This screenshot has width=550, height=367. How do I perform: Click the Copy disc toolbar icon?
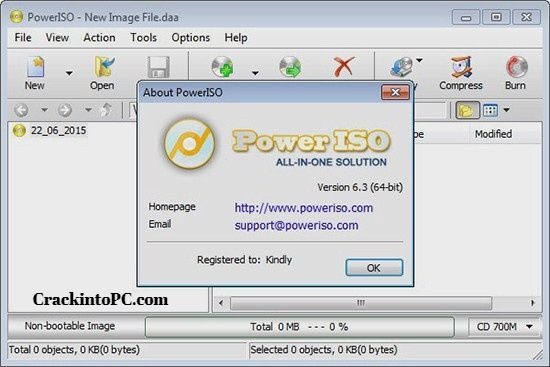pos(402,67)
